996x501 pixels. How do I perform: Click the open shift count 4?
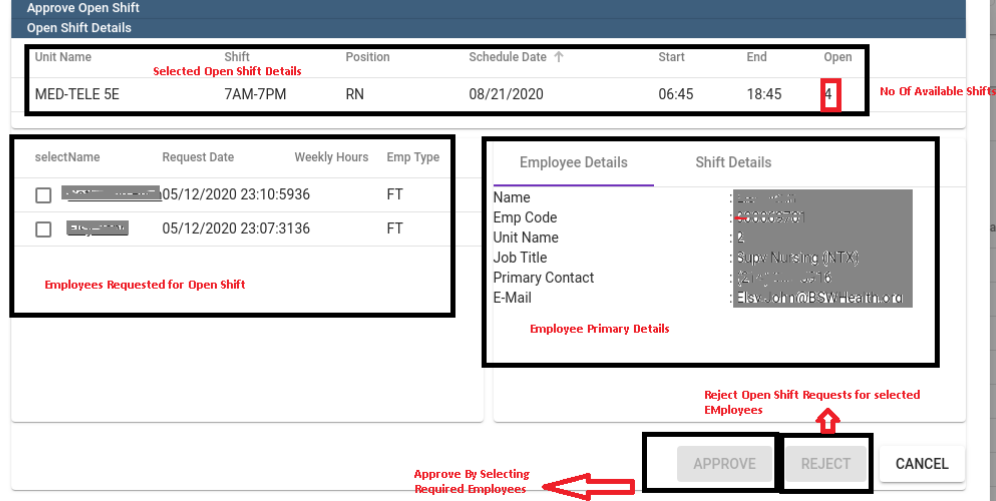[x=829, y=97]
